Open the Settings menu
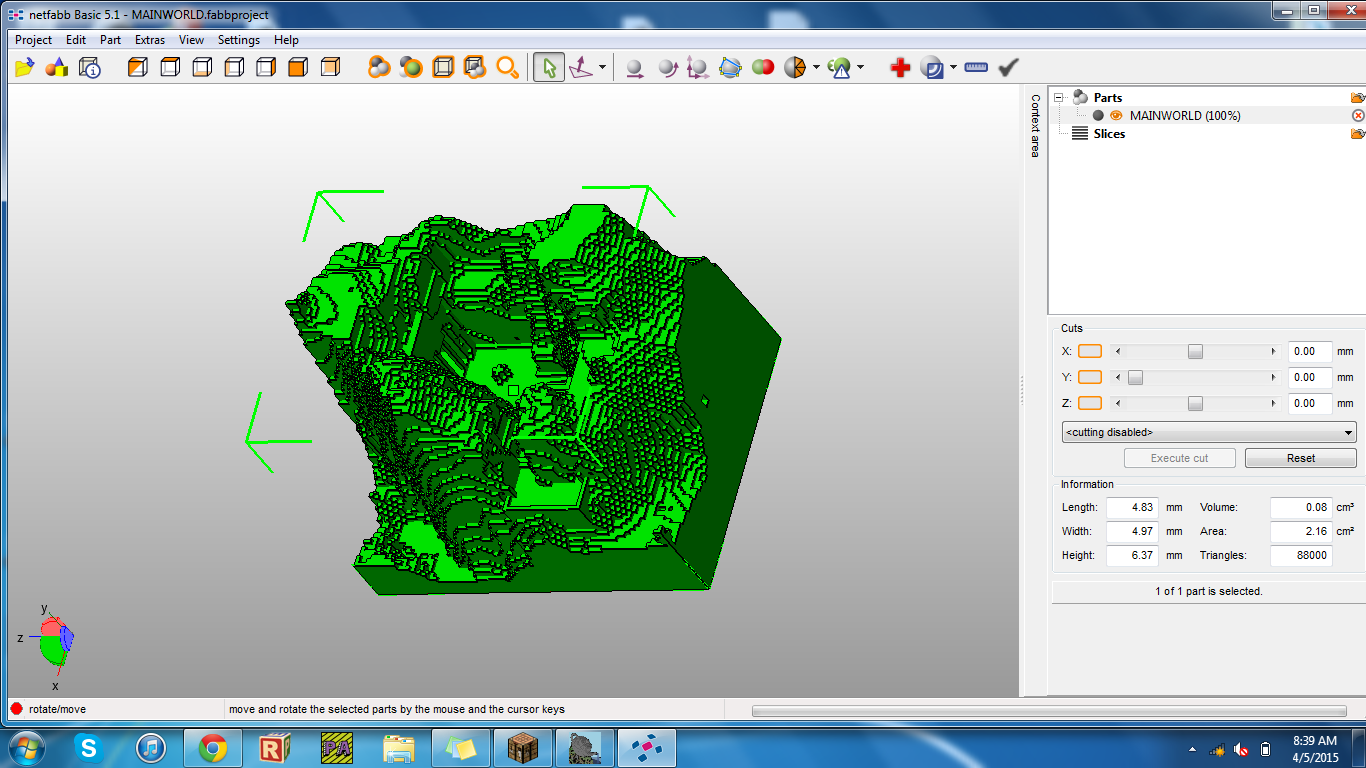 pos(238,40)
